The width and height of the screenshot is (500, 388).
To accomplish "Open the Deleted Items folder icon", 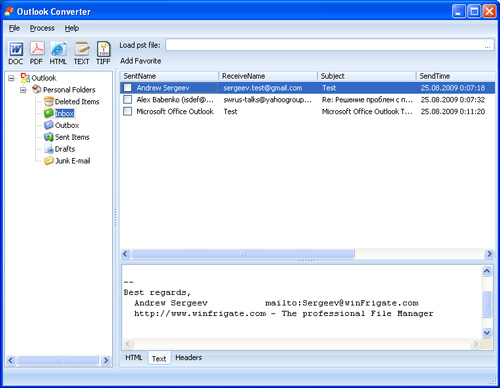I will [x=49, y=101].
